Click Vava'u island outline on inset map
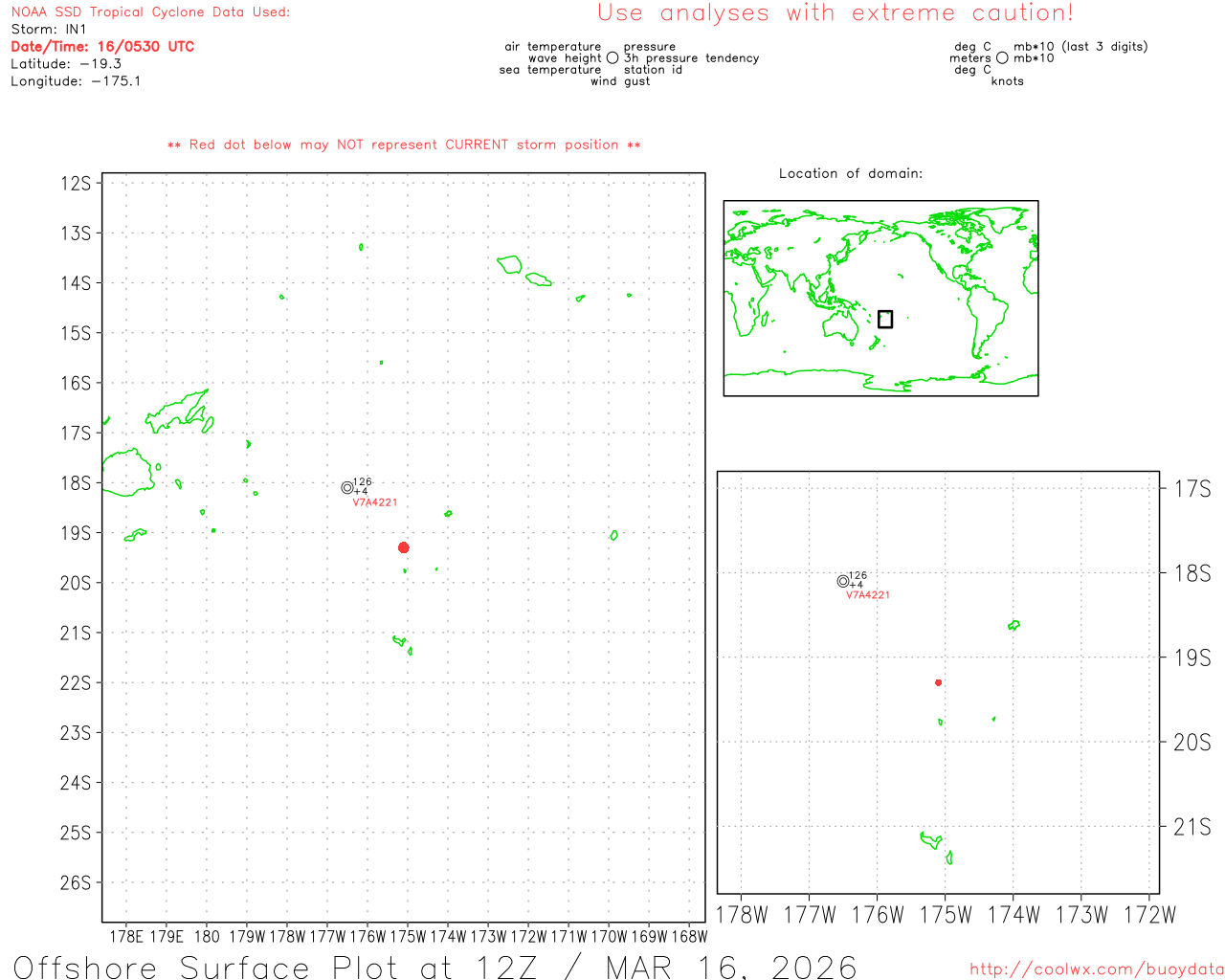This screenshot has width=1225, height=980. coord(1013,625)
